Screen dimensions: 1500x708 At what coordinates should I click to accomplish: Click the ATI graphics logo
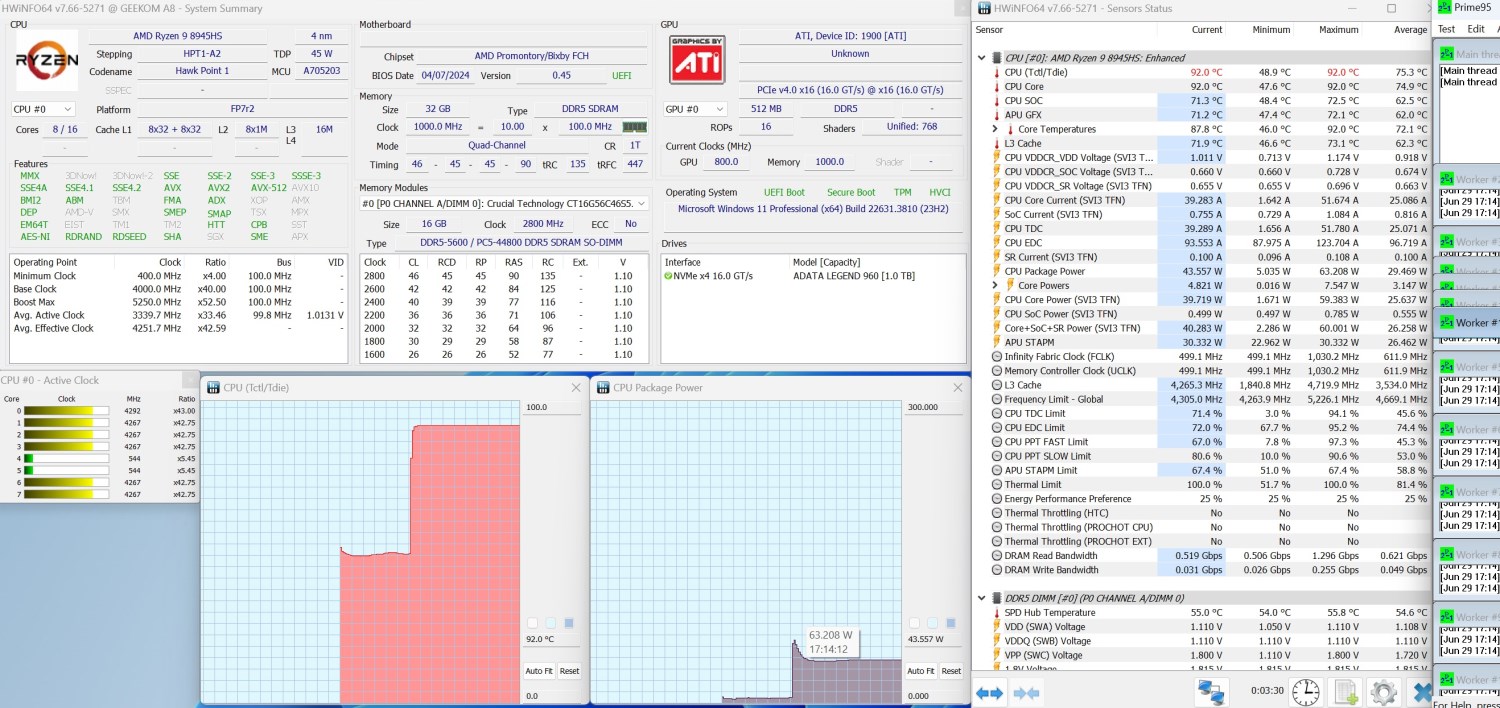(x=697, y=59)
